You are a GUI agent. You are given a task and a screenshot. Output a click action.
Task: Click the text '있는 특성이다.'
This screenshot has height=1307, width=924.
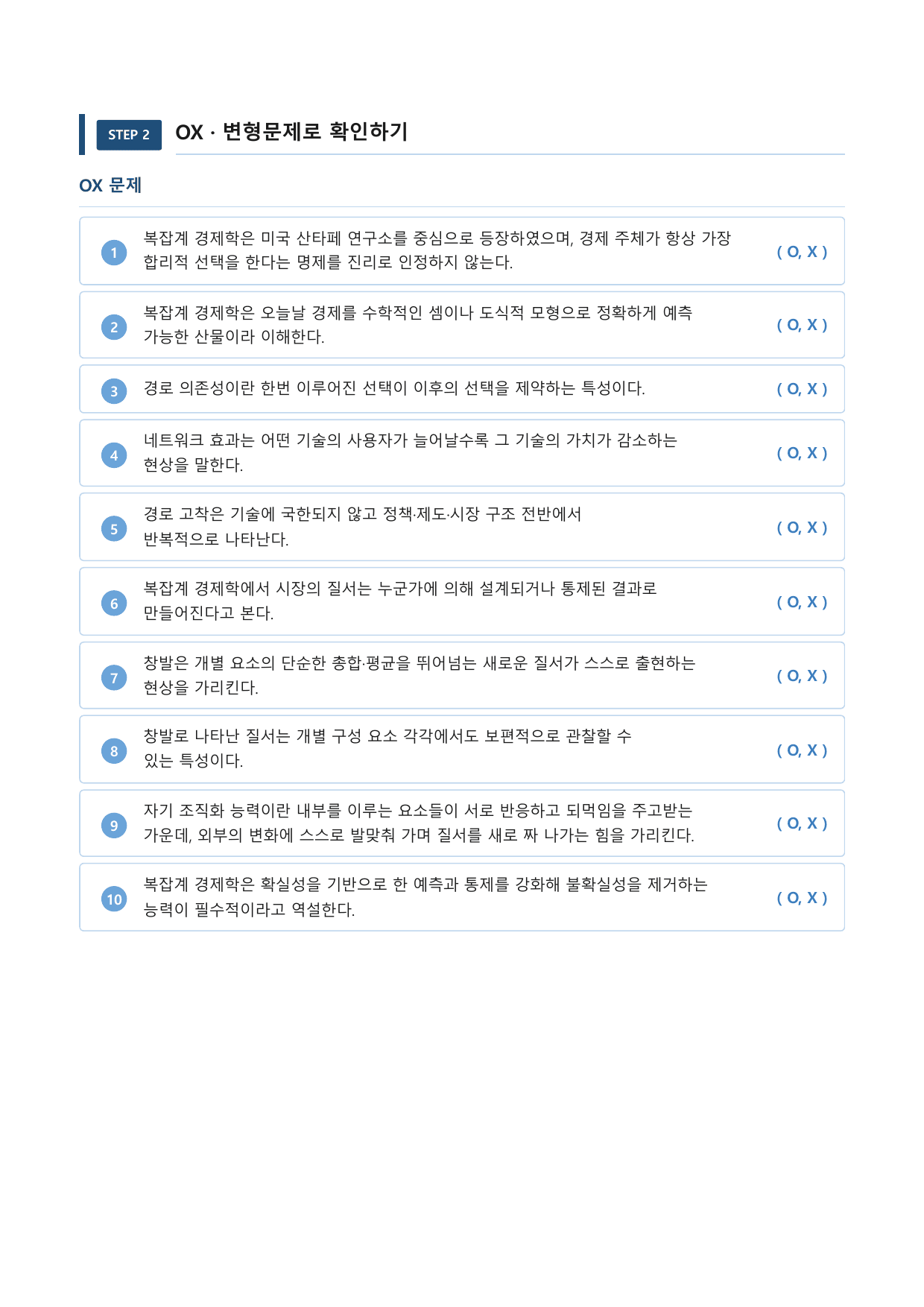(193, 761)
